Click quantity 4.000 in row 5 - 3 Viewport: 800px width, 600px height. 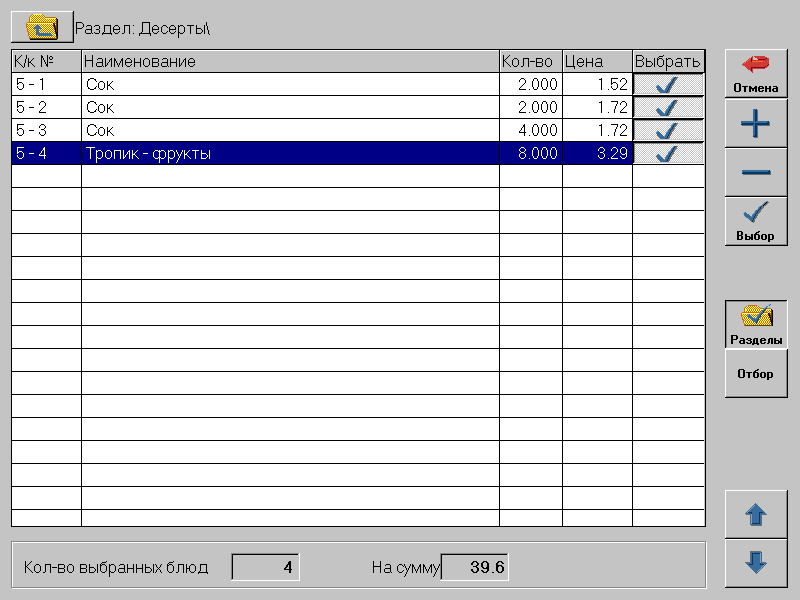[x=531, y=130]
